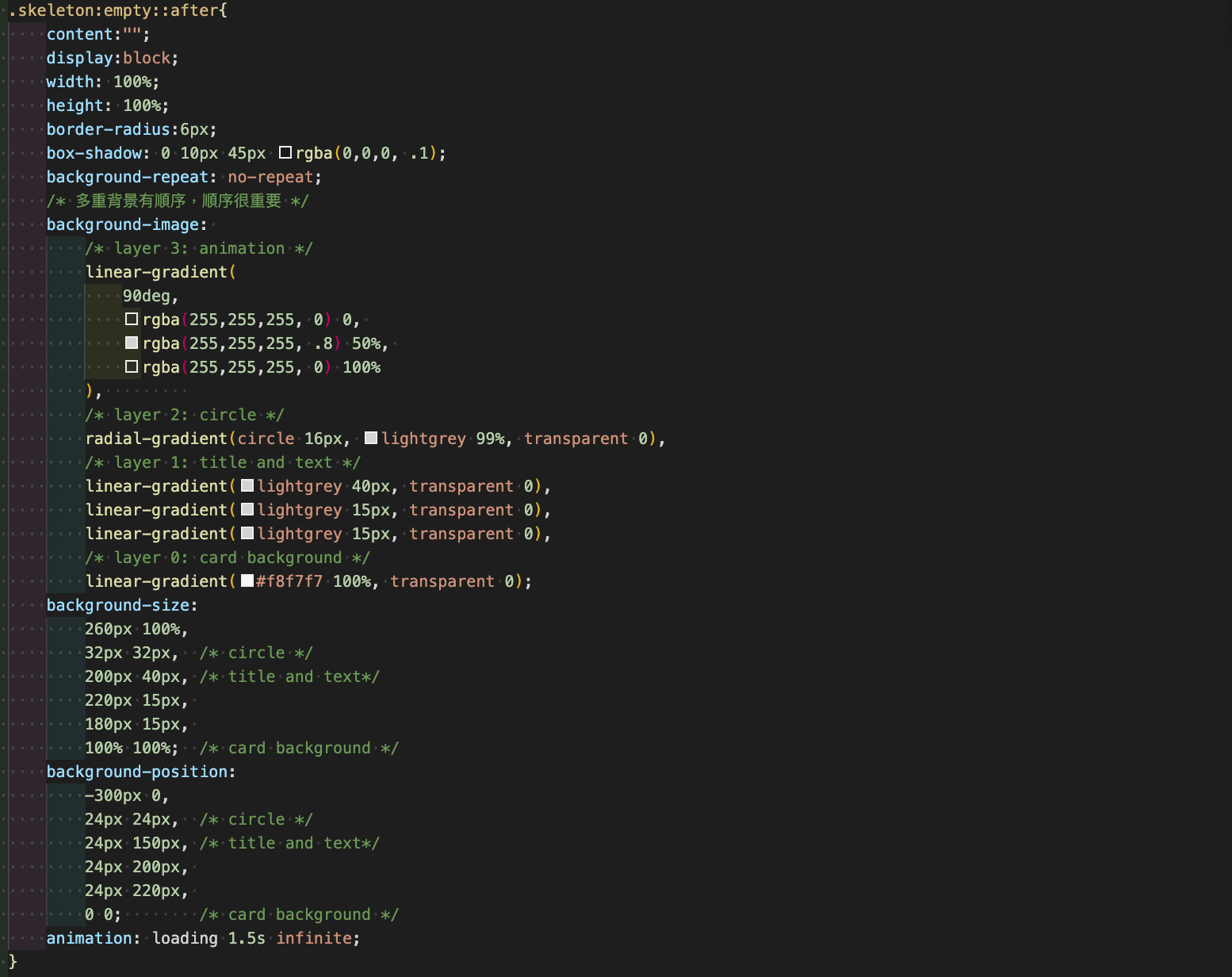Click the block value
This screenshot has width=1232, height=977.
147,58
